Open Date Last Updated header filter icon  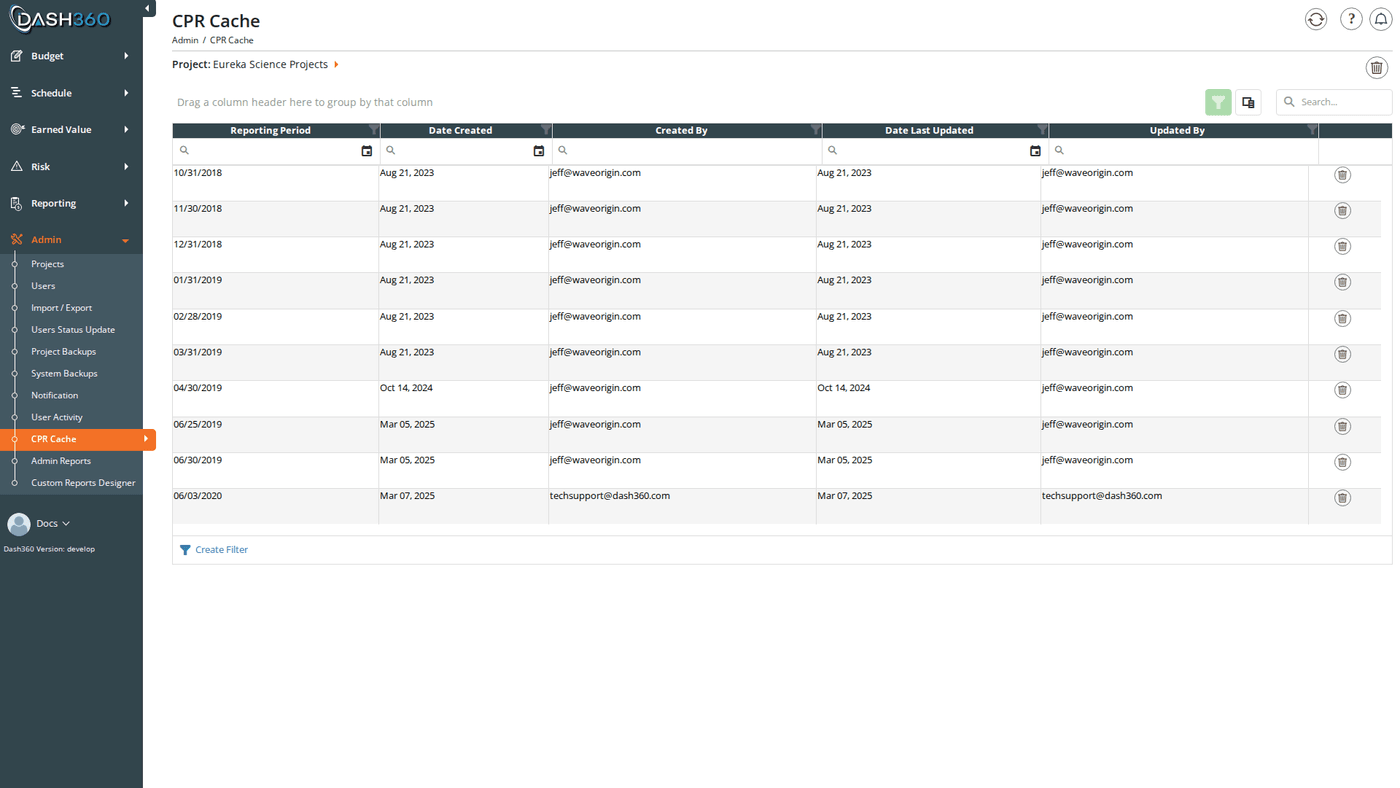1043,130
